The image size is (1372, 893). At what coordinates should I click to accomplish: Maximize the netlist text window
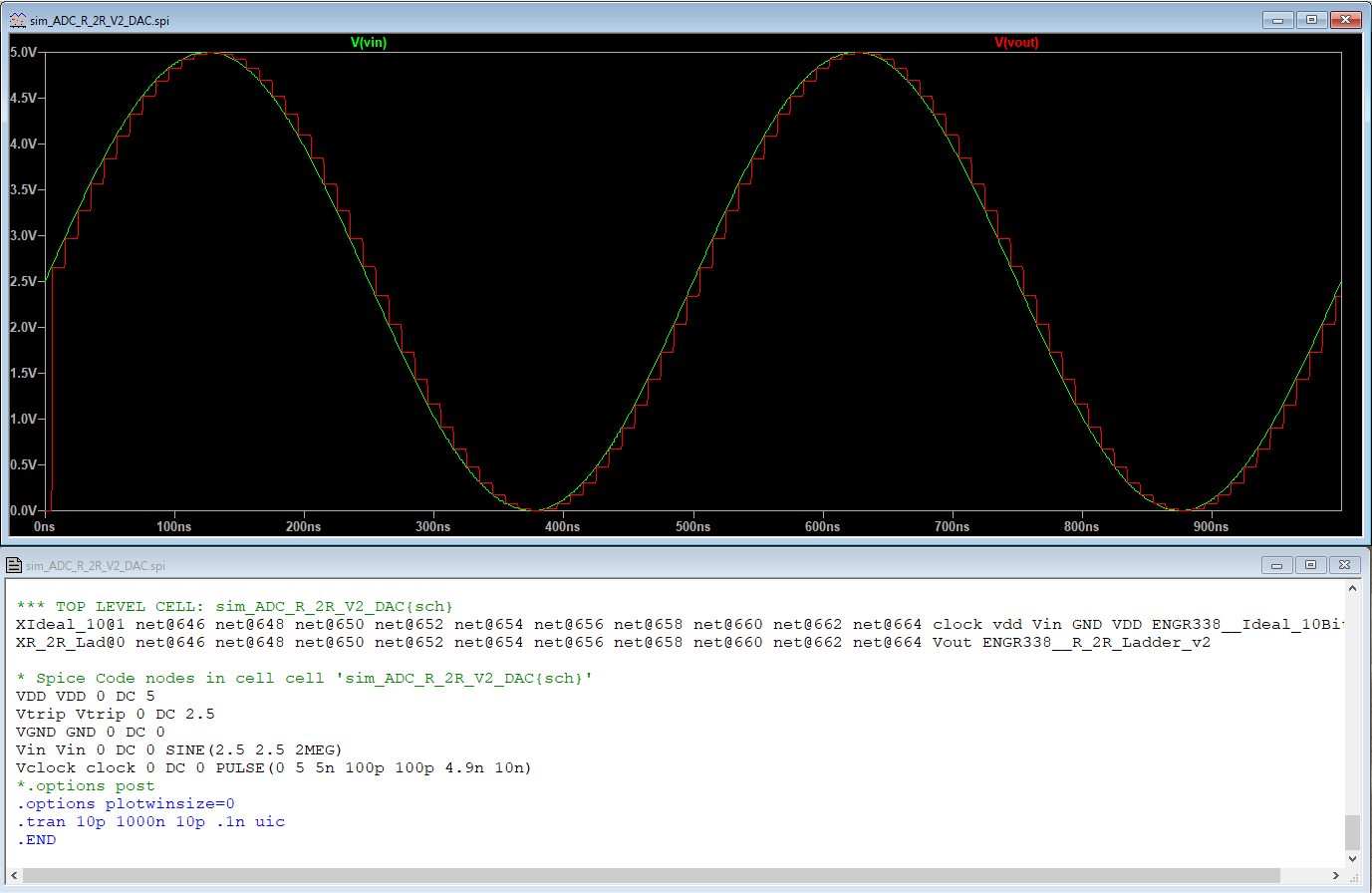[1310, 565]
